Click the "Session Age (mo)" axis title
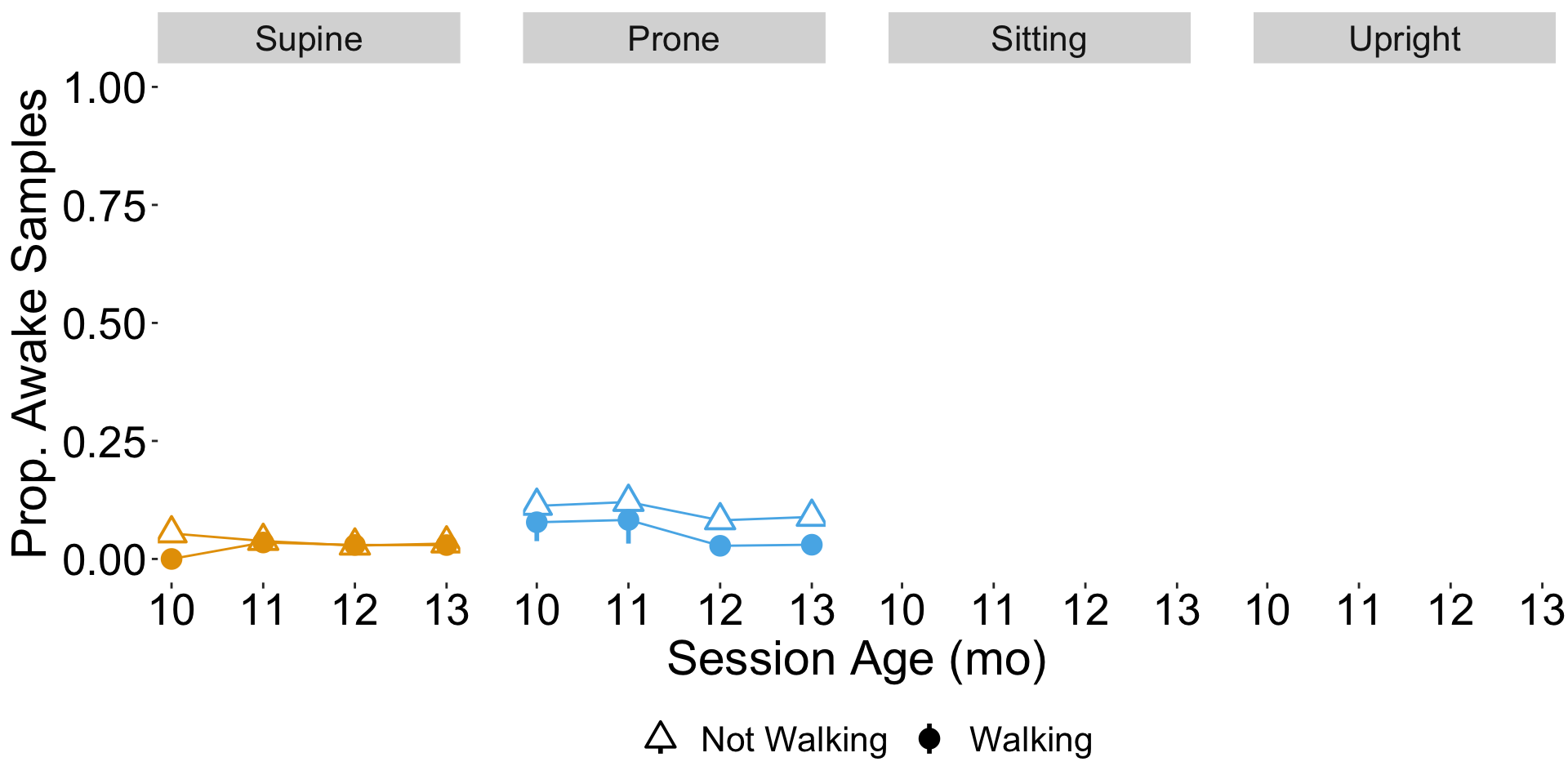This screenshot has height=784, width=1568. point(857,659)
